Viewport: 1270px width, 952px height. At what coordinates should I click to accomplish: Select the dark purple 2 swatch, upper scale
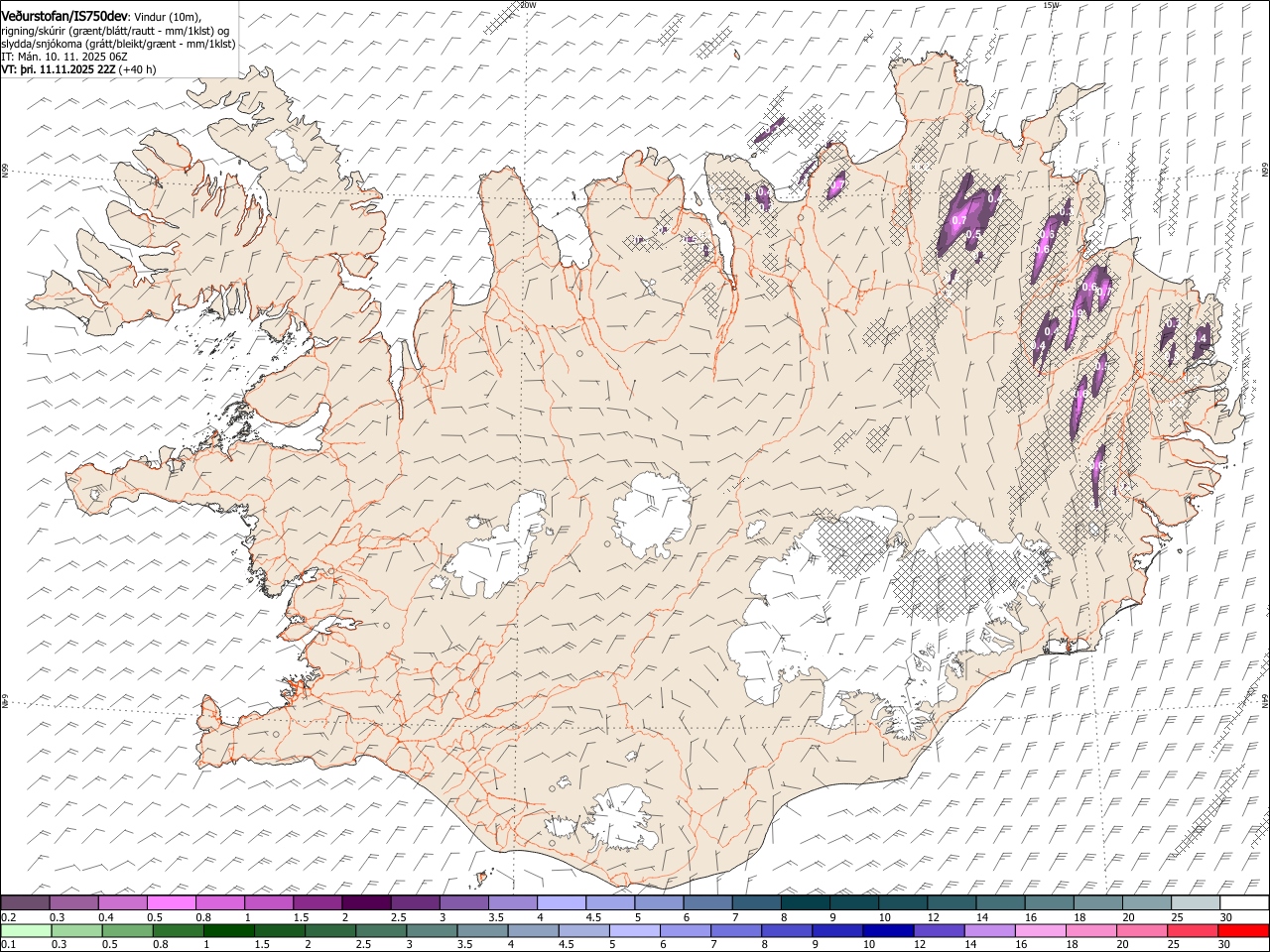[x=365, y=903]
